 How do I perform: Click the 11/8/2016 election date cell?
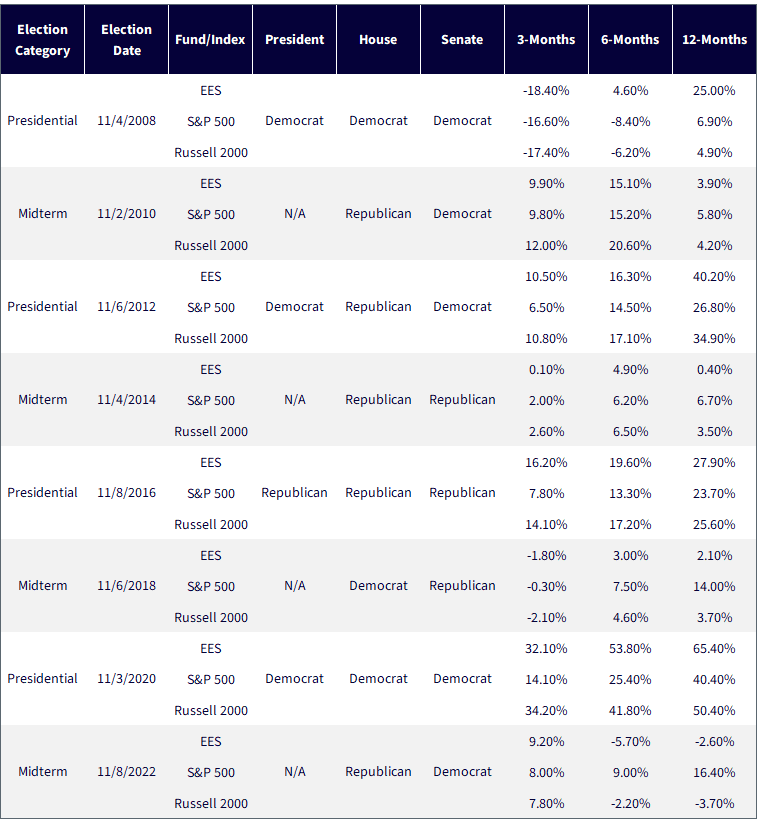(x=127, y=493)
